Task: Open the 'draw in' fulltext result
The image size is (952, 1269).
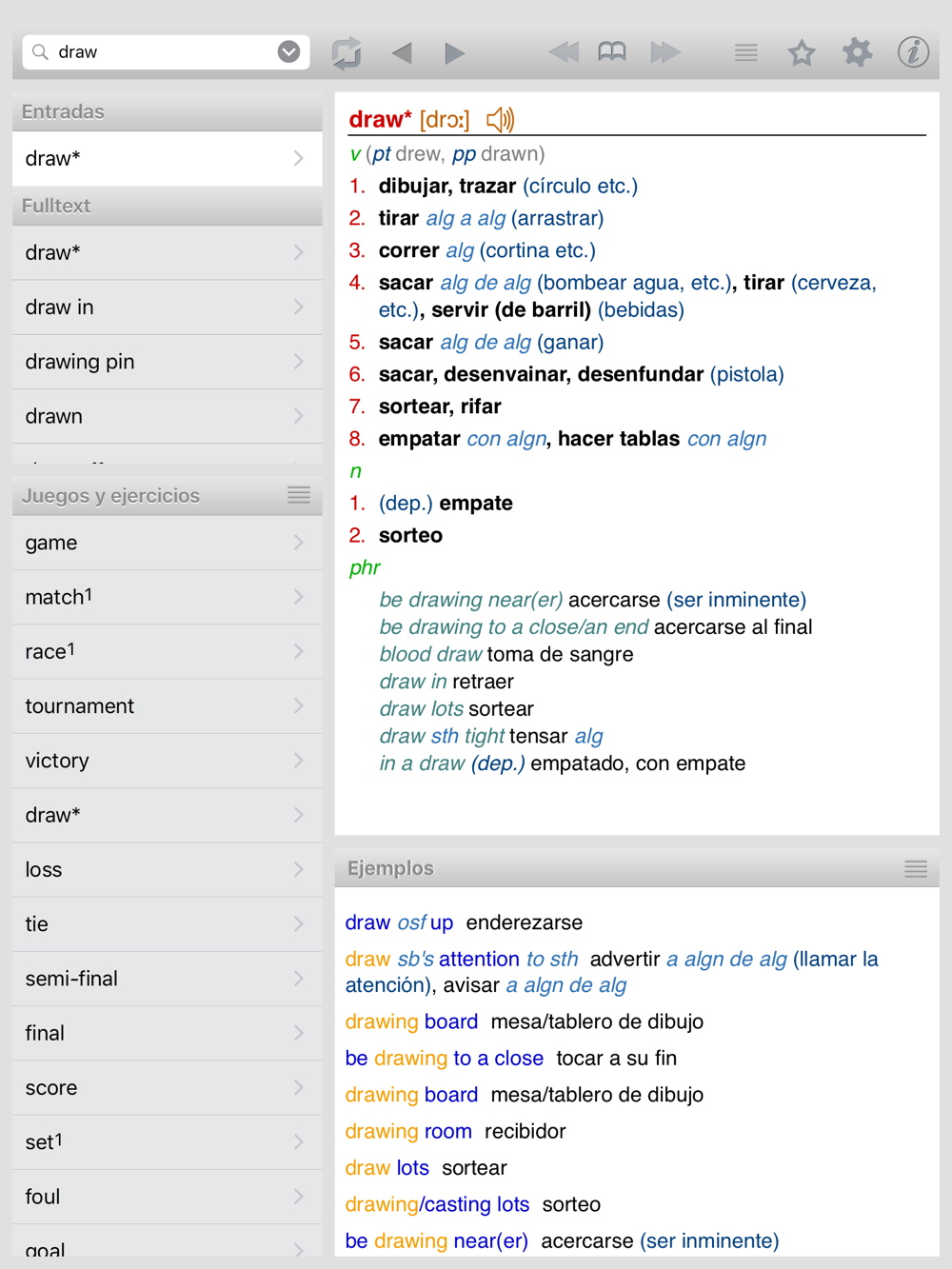Action: coord(168,307)
